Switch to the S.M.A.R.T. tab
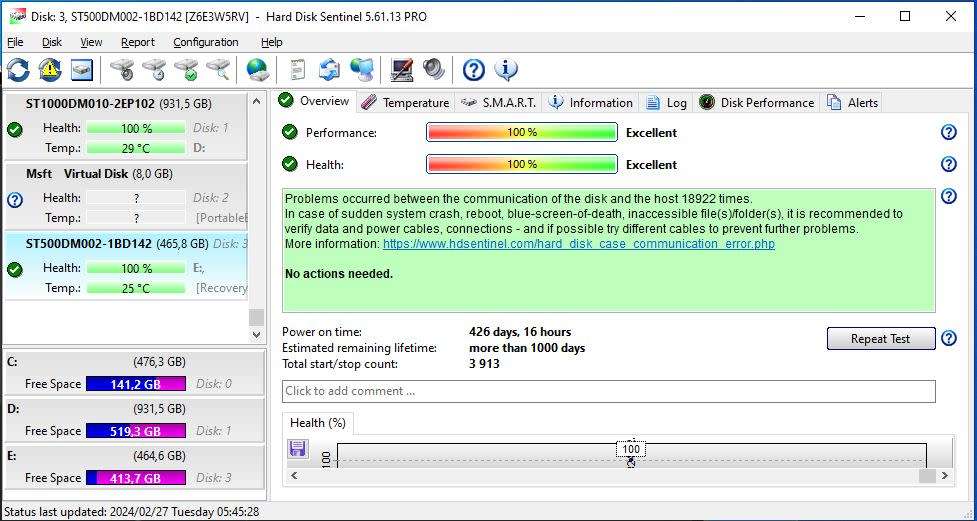The image size is (977, 521). [498, 103]
